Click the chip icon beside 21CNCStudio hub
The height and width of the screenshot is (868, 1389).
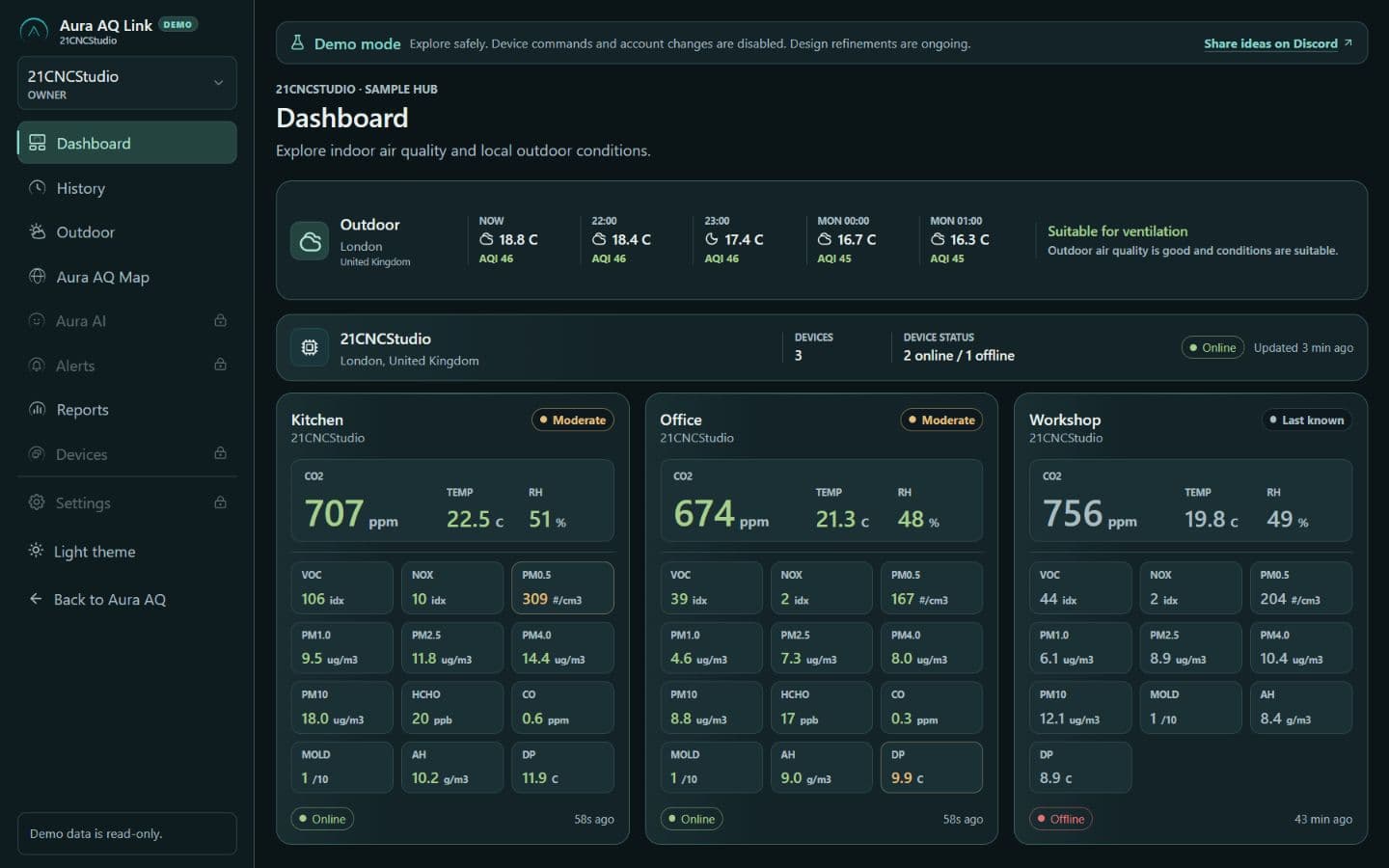tap(310, 347)
